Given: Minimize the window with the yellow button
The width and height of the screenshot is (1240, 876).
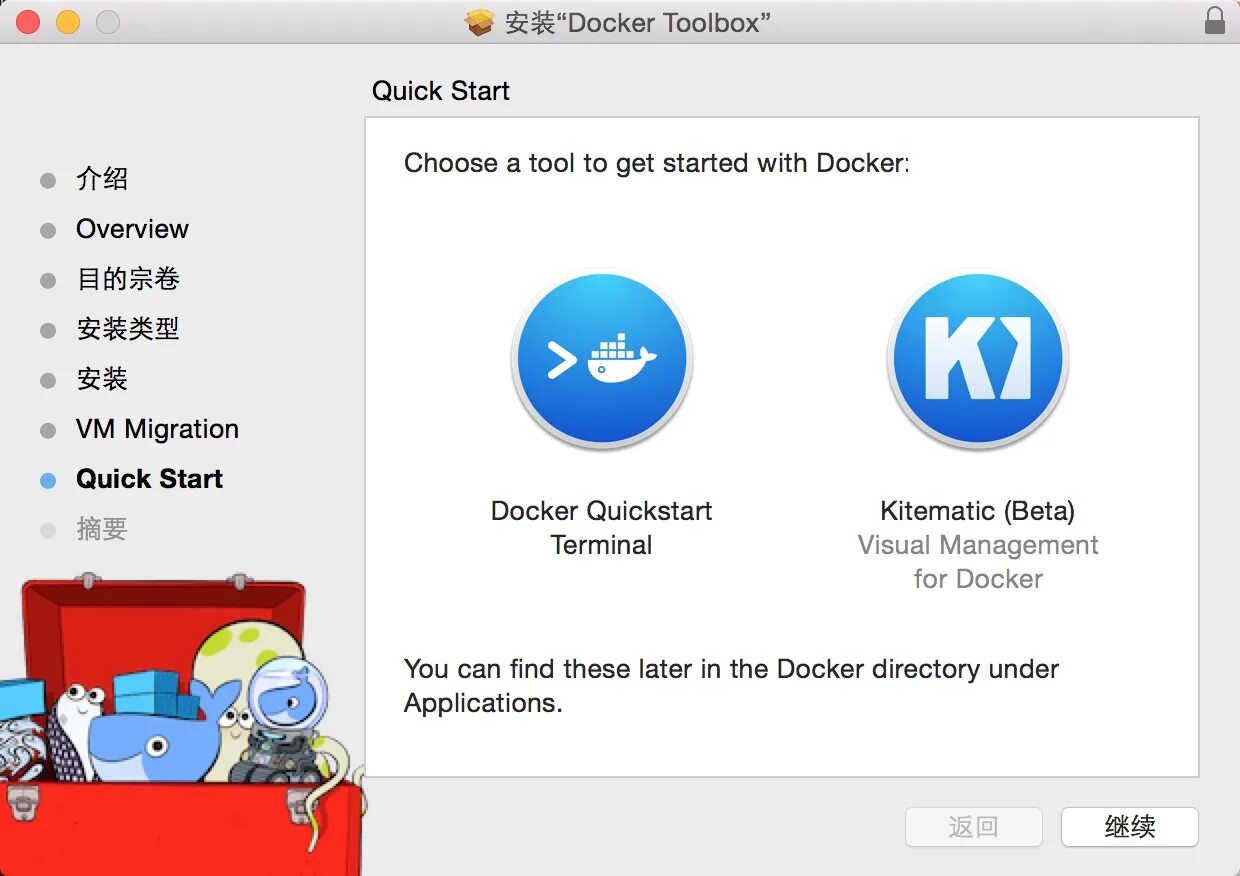Looking at the screenshot, I should tap(68, 22).
